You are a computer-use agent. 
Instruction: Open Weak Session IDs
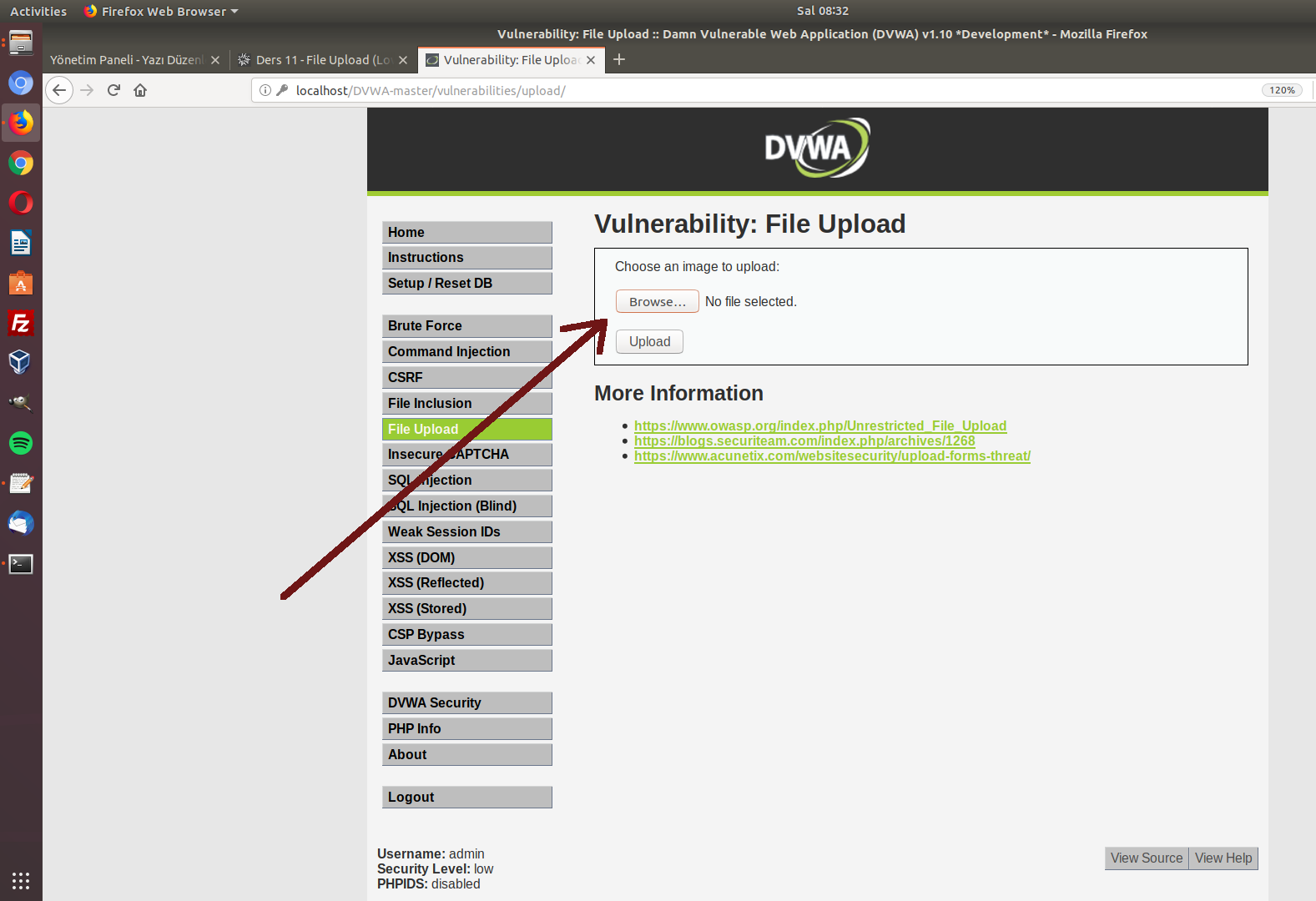coord(467,532)
